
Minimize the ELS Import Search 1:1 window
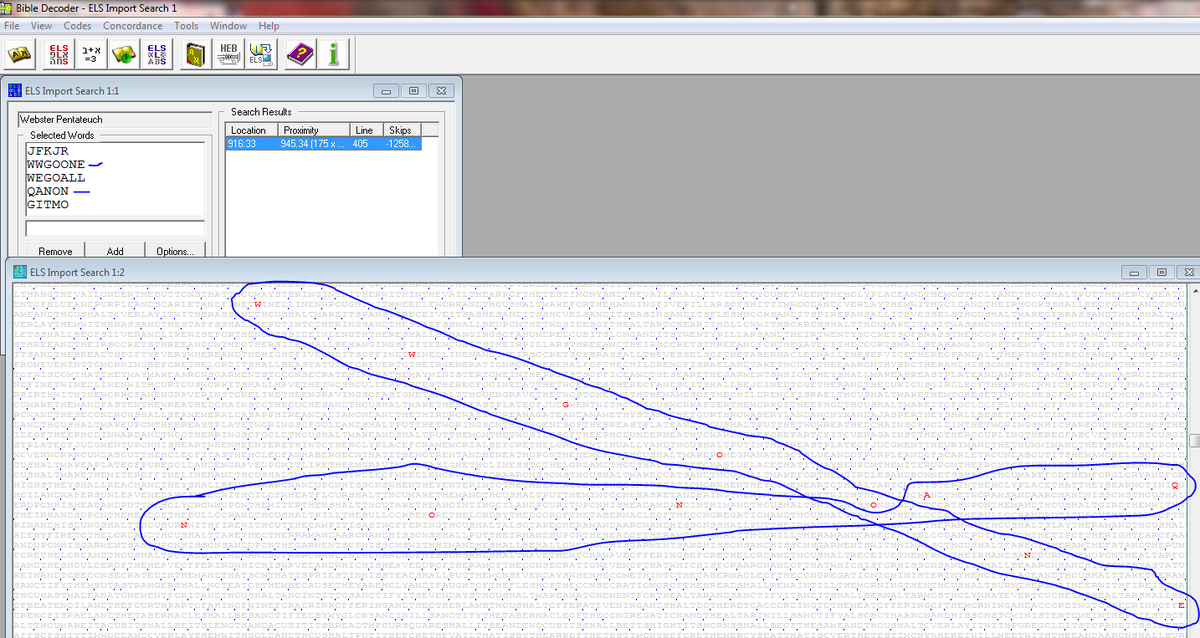coord(388,91)
